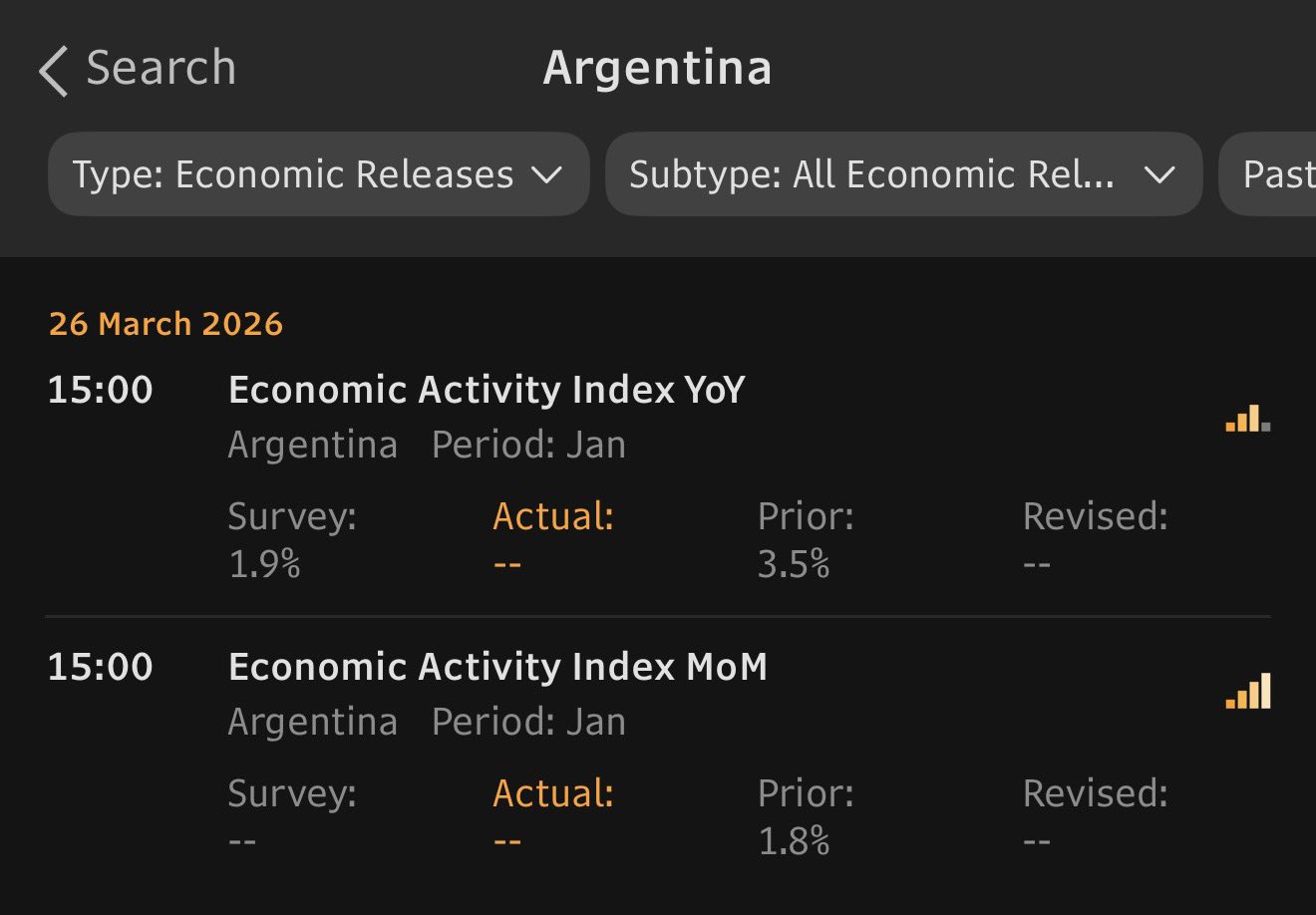Return to Search via the Search label

[x=161, y=69]
